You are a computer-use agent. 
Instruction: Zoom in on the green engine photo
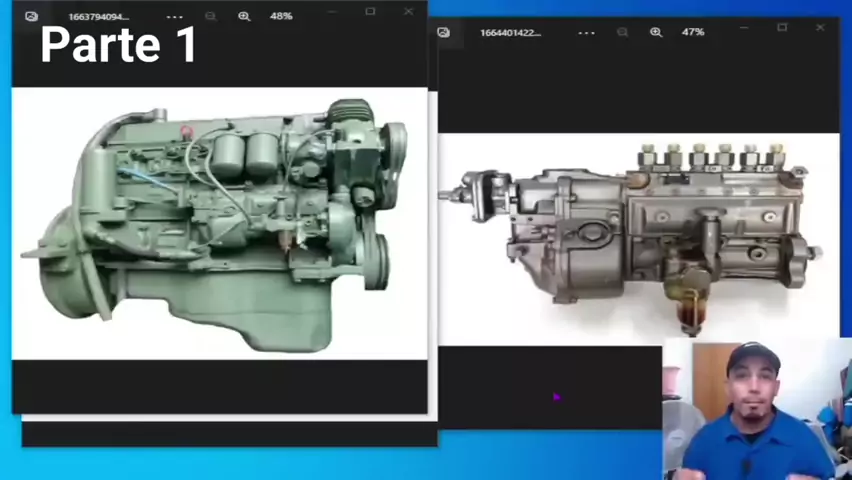[x=244, y=17]
